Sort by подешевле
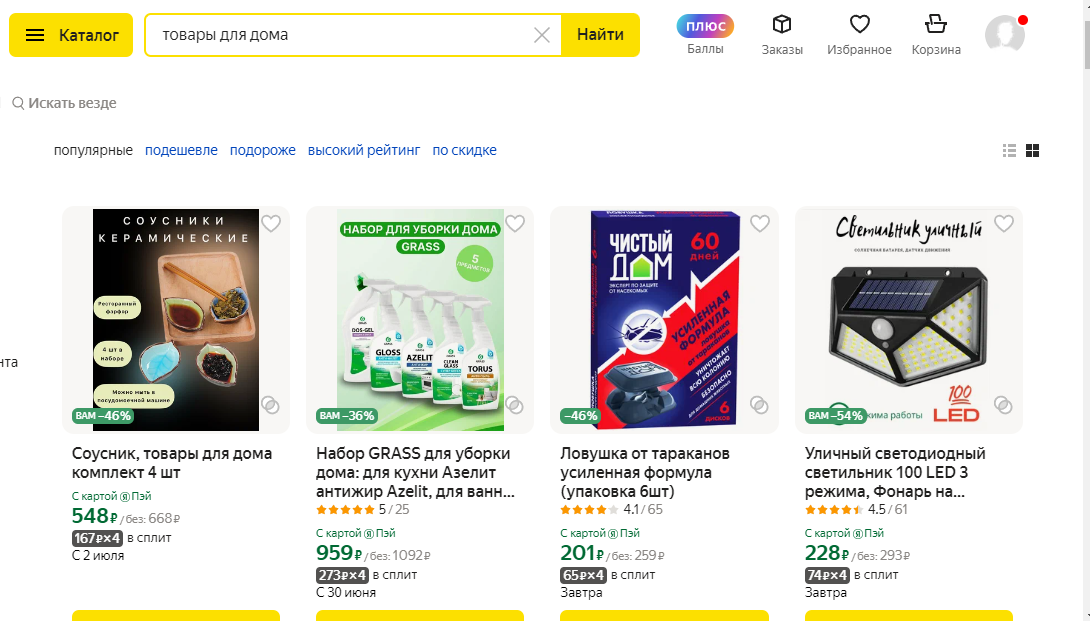This screenshot has width=1090, height=621. pos(181,150)
